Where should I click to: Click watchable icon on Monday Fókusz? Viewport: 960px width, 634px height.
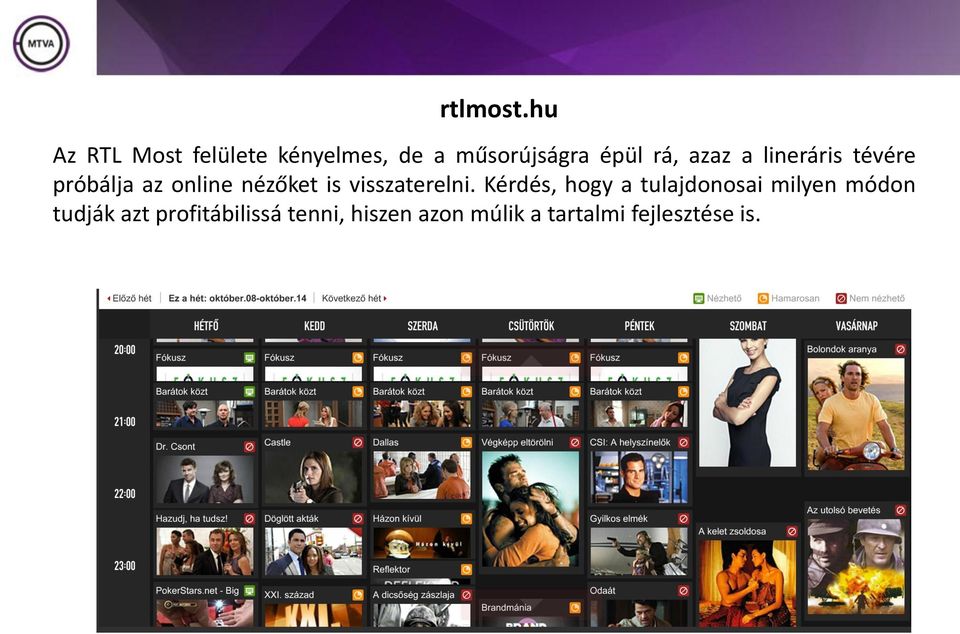click(x=249, y=357)
